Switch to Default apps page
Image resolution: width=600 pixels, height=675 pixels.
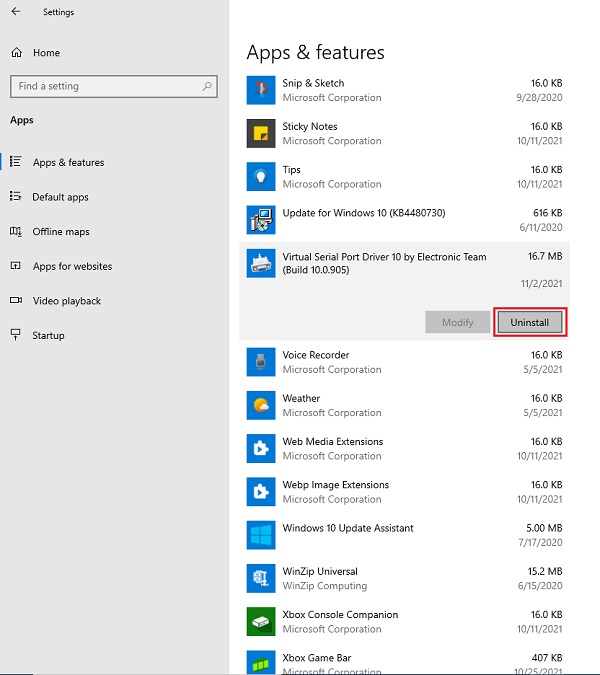(60, 197)
